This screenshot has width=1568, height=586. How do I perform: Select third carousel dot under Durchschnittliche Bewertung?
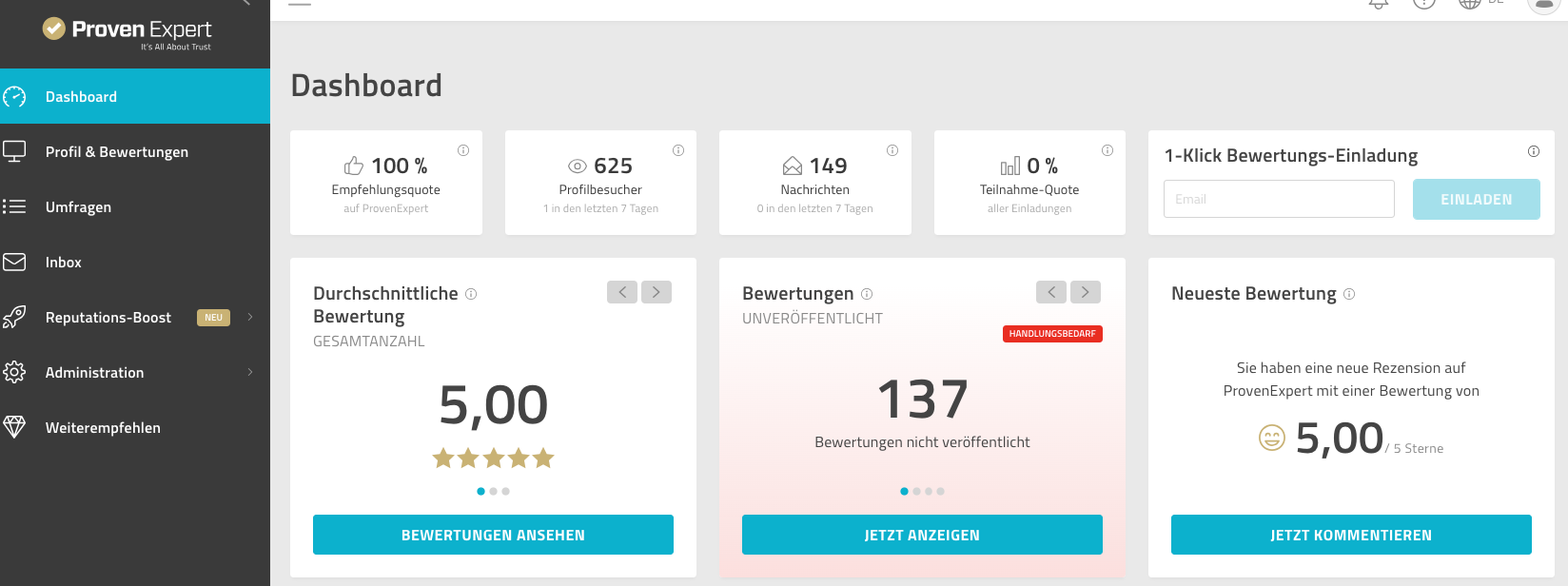point(505,492)
